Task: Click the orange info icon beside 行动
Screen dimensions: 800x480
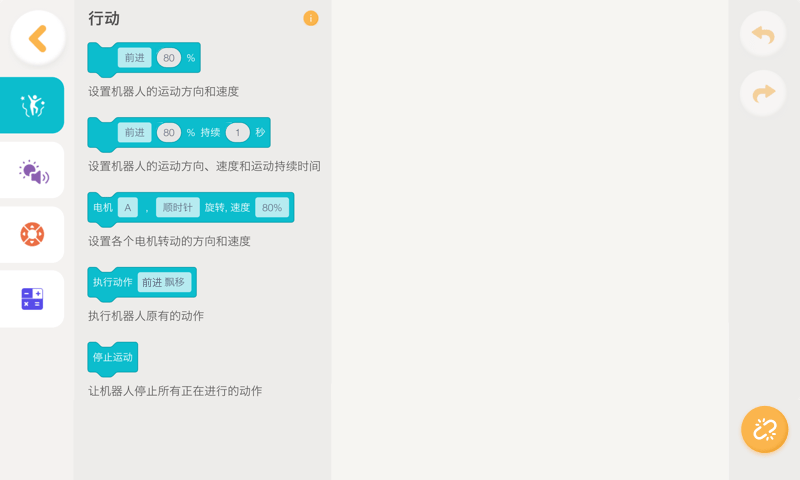Action: tap(311, 18)
